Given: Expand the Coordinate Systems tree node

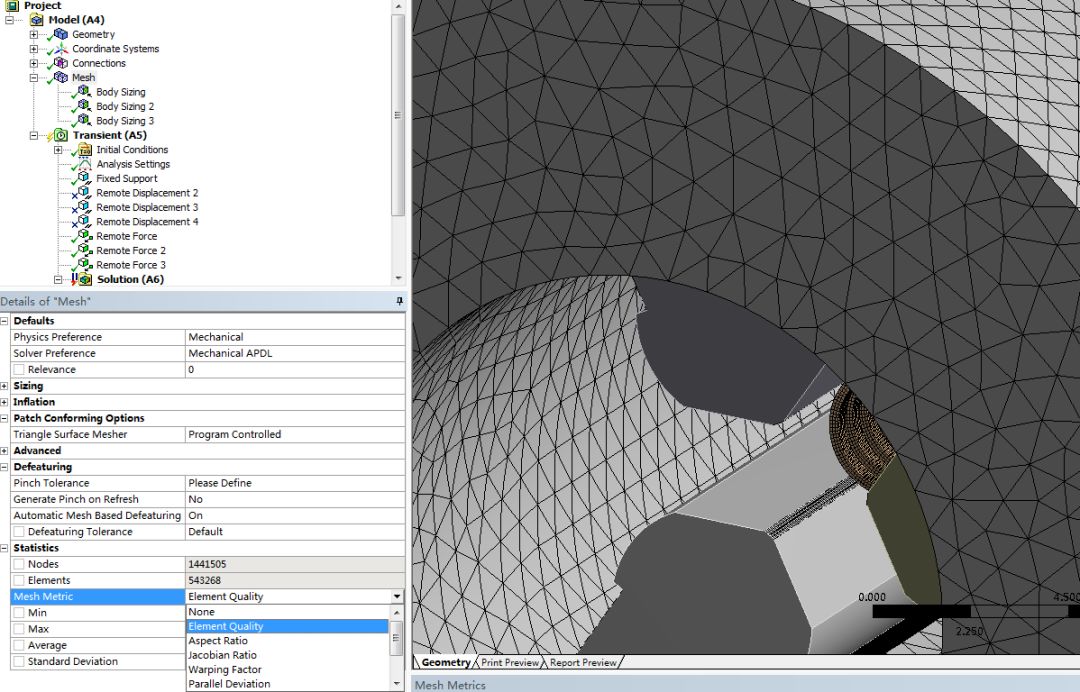Looking at the screenshot, I should coord(34,49).
